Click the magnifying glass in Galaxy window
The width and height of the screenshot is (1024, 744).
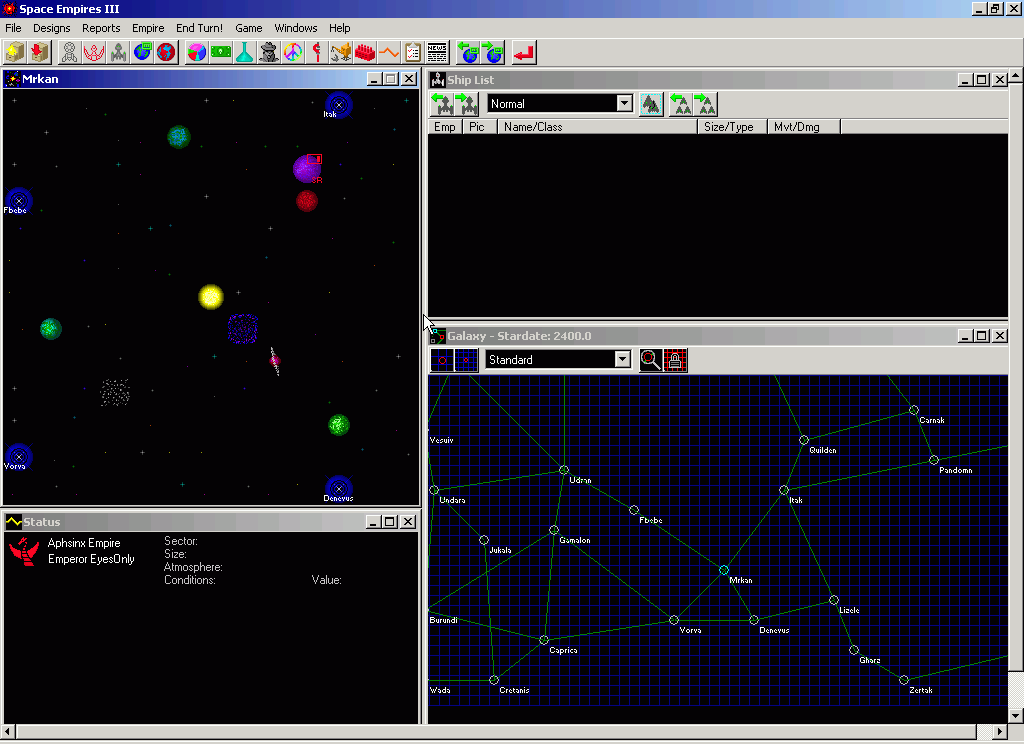(x=651, y=360)
